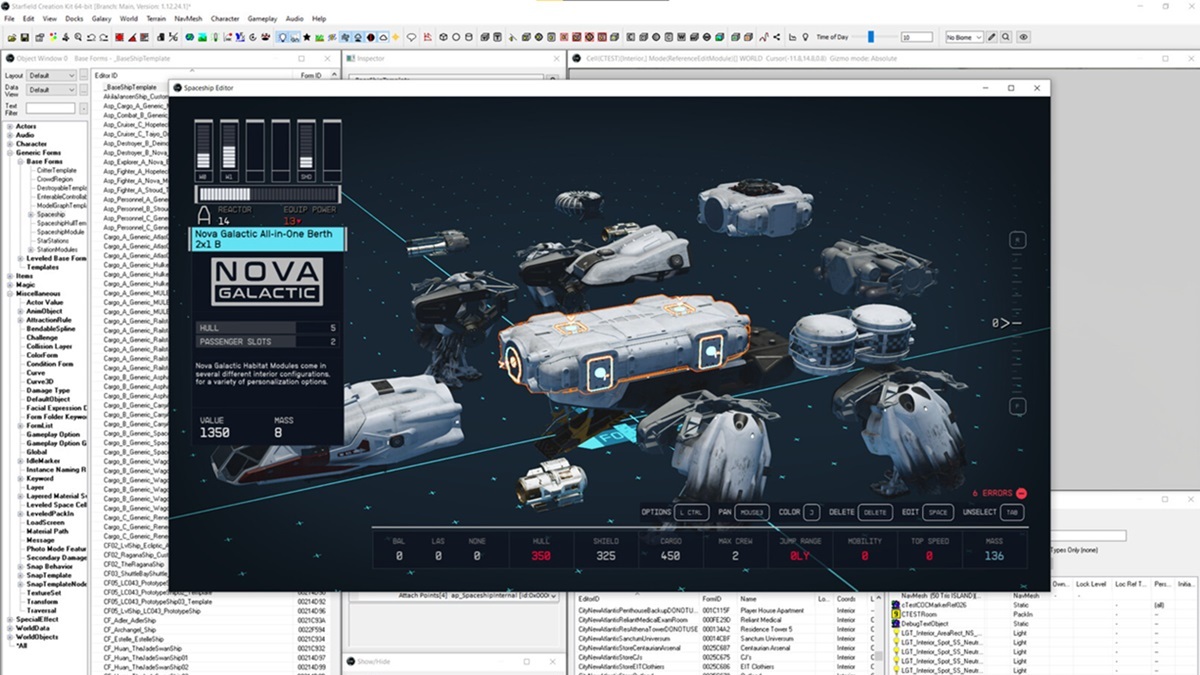
Task: Click the Text Filter input field
Action: pos(50,108)
